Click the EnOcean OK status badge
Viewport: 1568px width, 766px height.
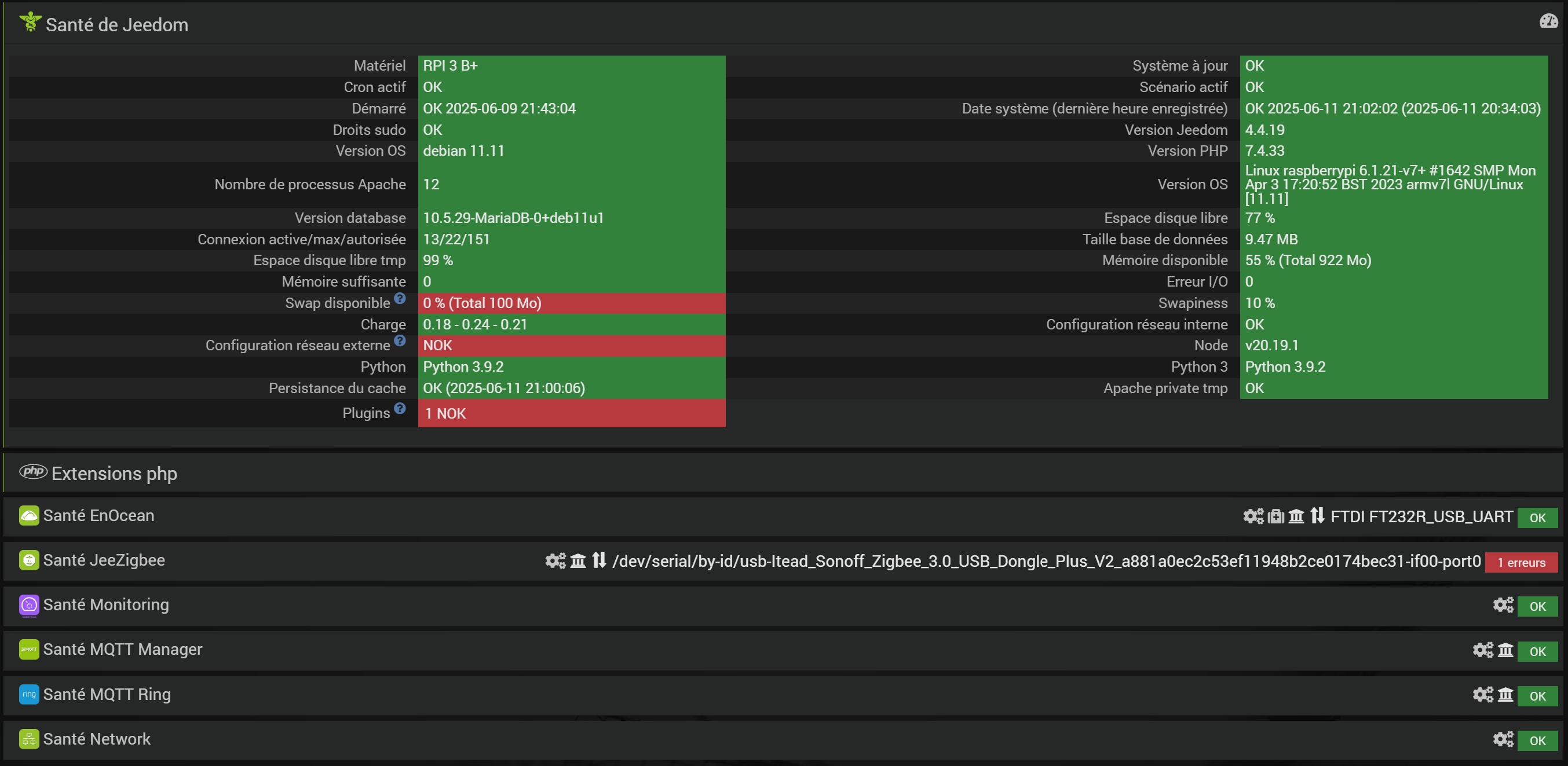[1537, 518]
